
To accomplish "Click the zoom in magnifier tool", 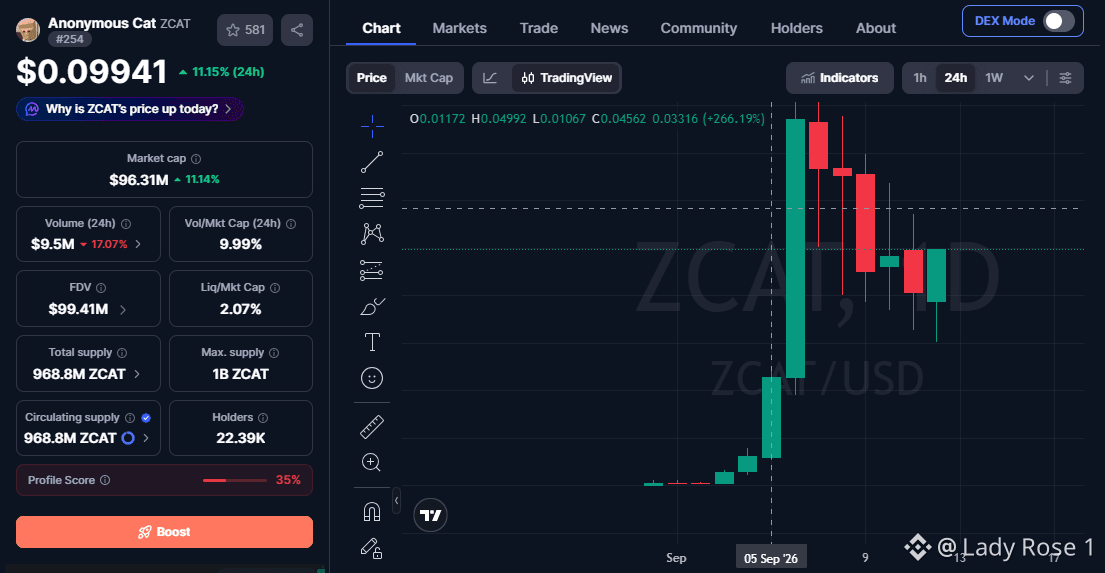I will (372, 462).
